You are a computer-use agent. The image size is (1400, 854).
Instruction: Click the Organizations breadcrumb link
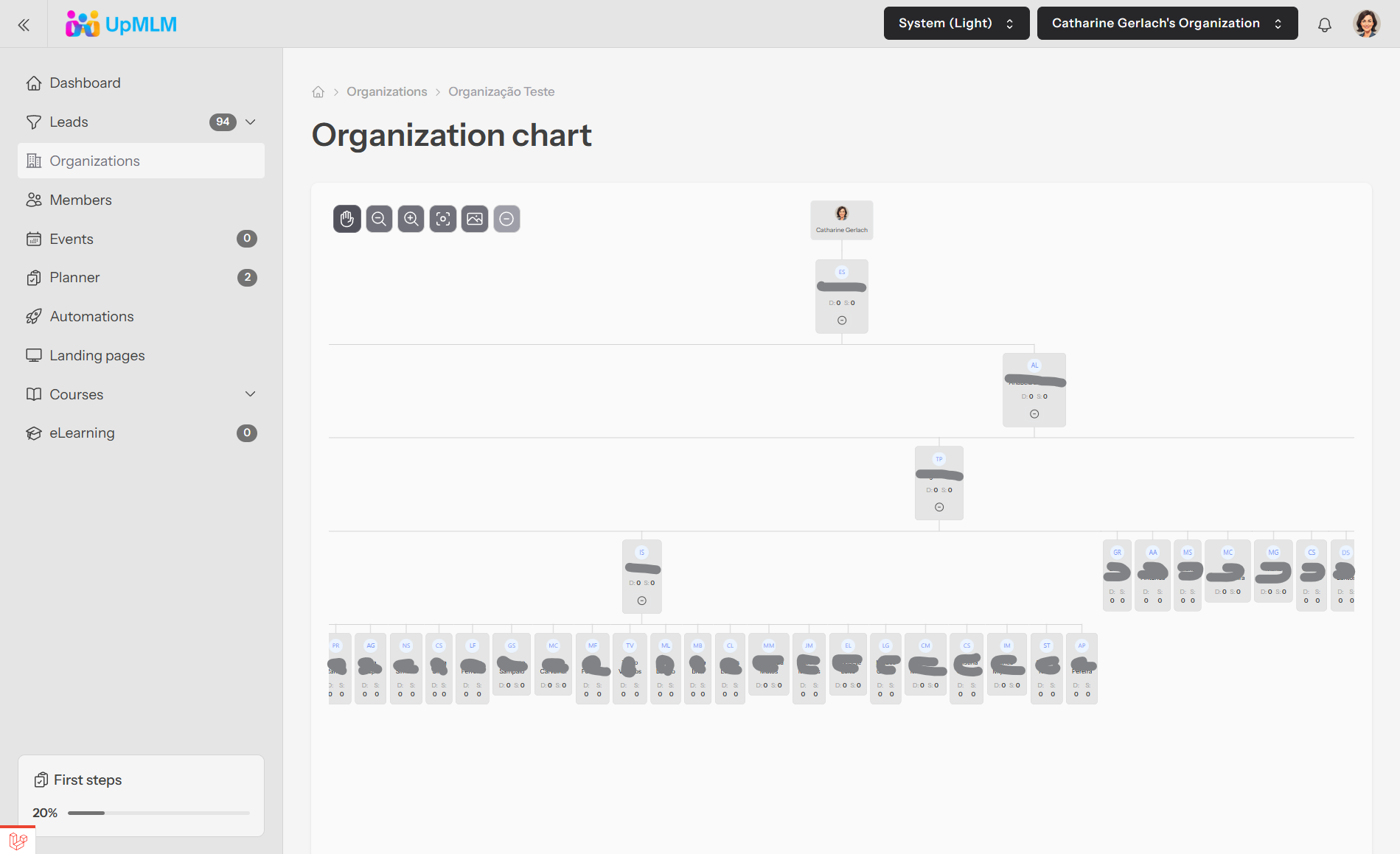click(x=387, y=92)
